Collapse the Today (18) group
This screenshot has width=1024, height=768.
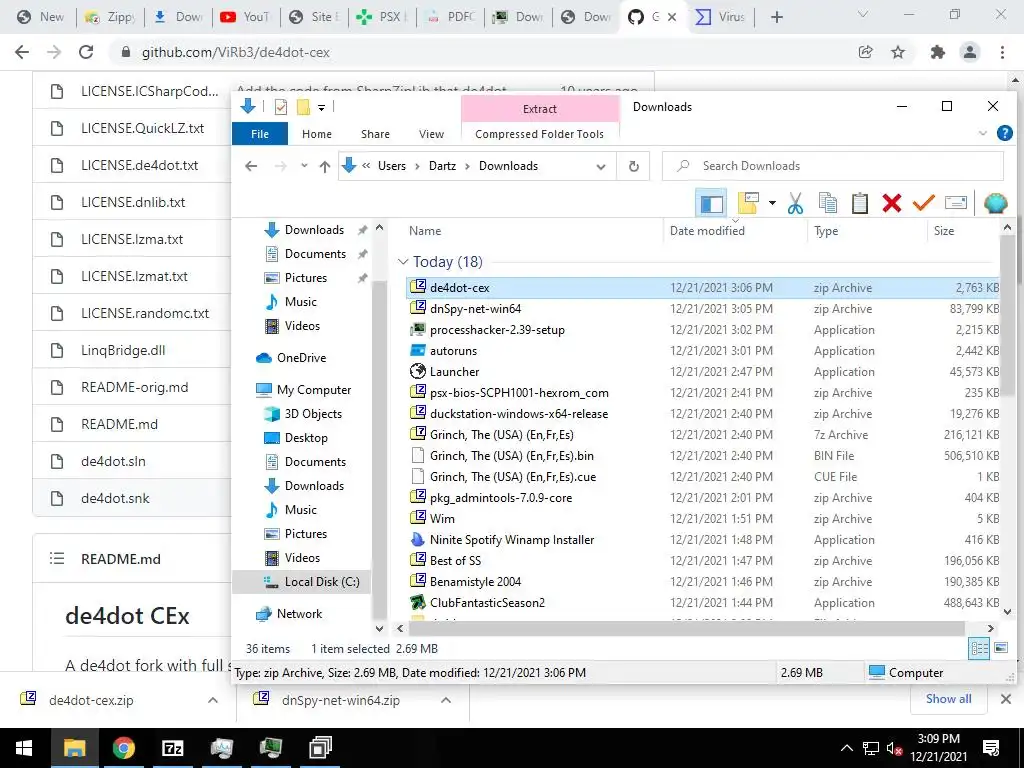coord(403,262)
